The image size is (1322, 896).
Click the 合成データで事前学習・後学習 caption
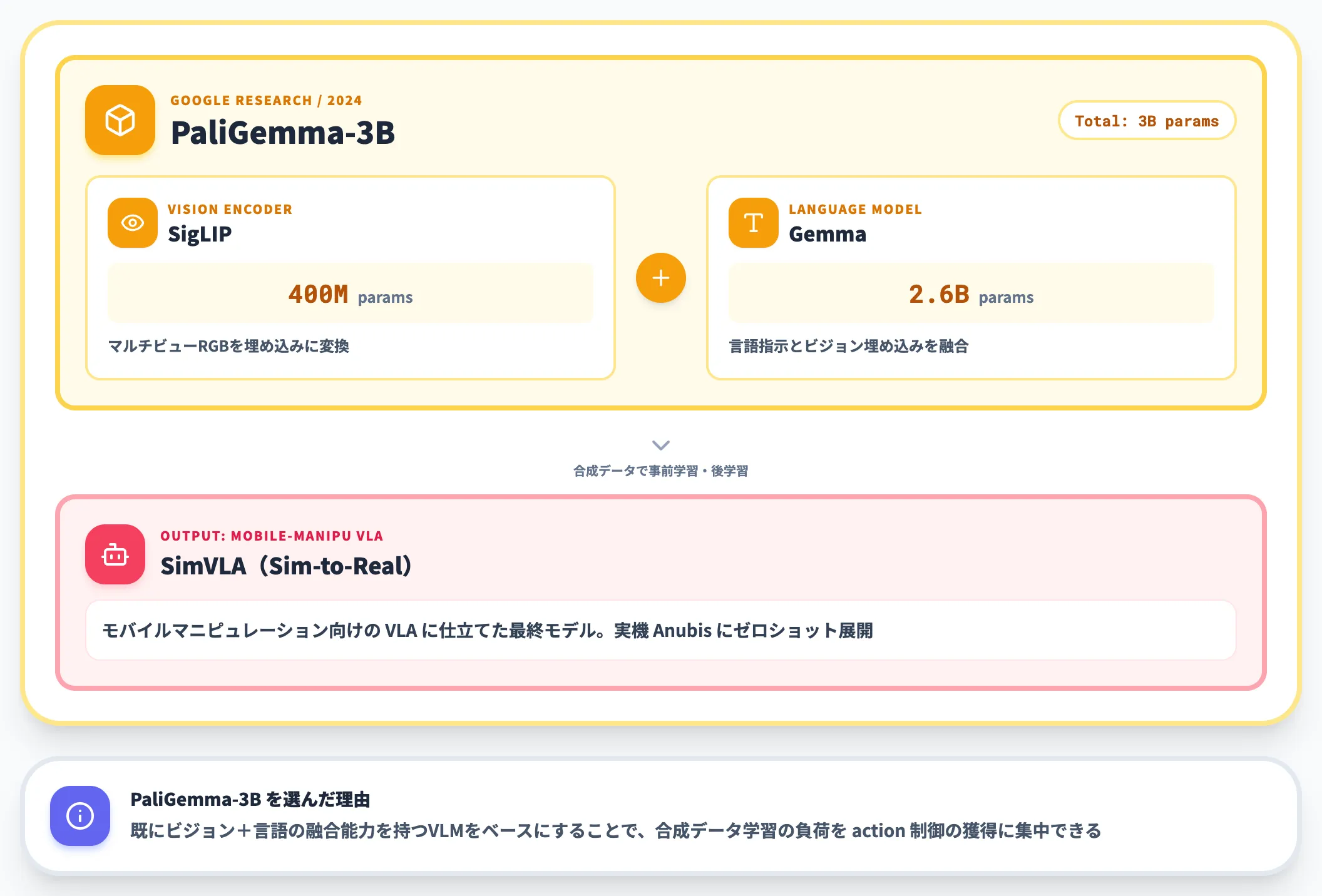click(661, 471)
